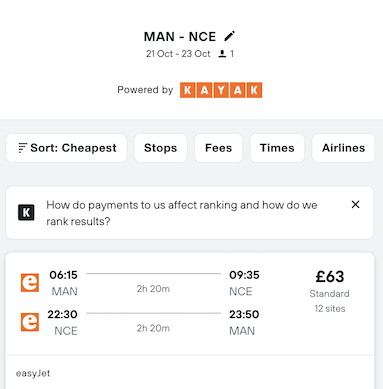Image resolution: width=383 pixels, height=389 pixels.
Task: Read how payments affect ranking link
Action: coord(182,213)
